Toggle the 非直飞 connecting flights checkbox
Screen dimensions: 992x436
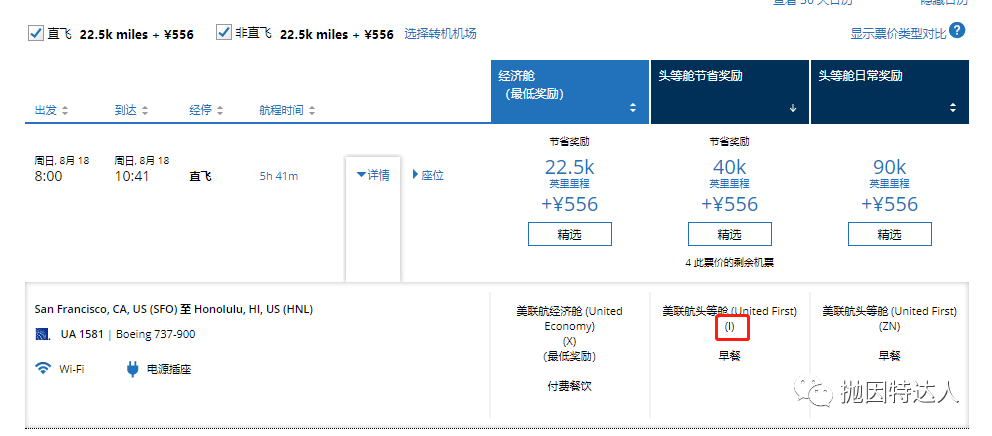pyautogui.click(x=223, y=32)
